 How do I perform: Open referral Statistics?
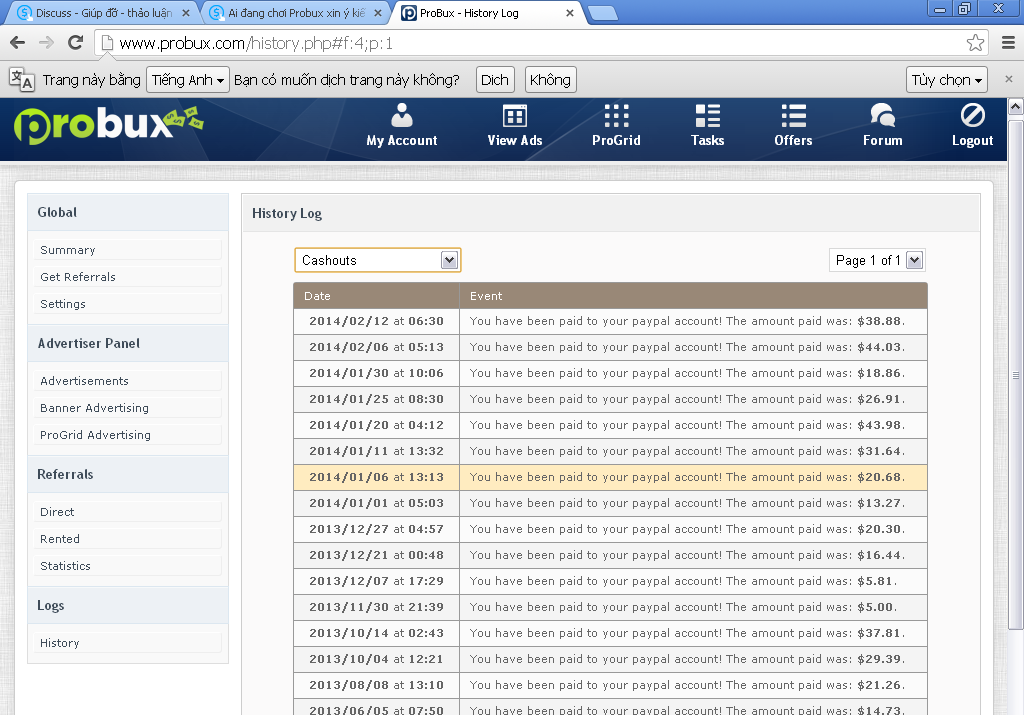coord(127,565)
